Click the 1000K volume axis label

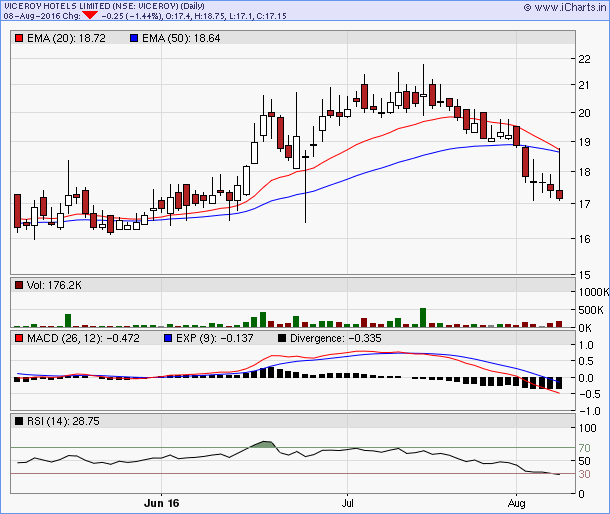click(593, 292)
